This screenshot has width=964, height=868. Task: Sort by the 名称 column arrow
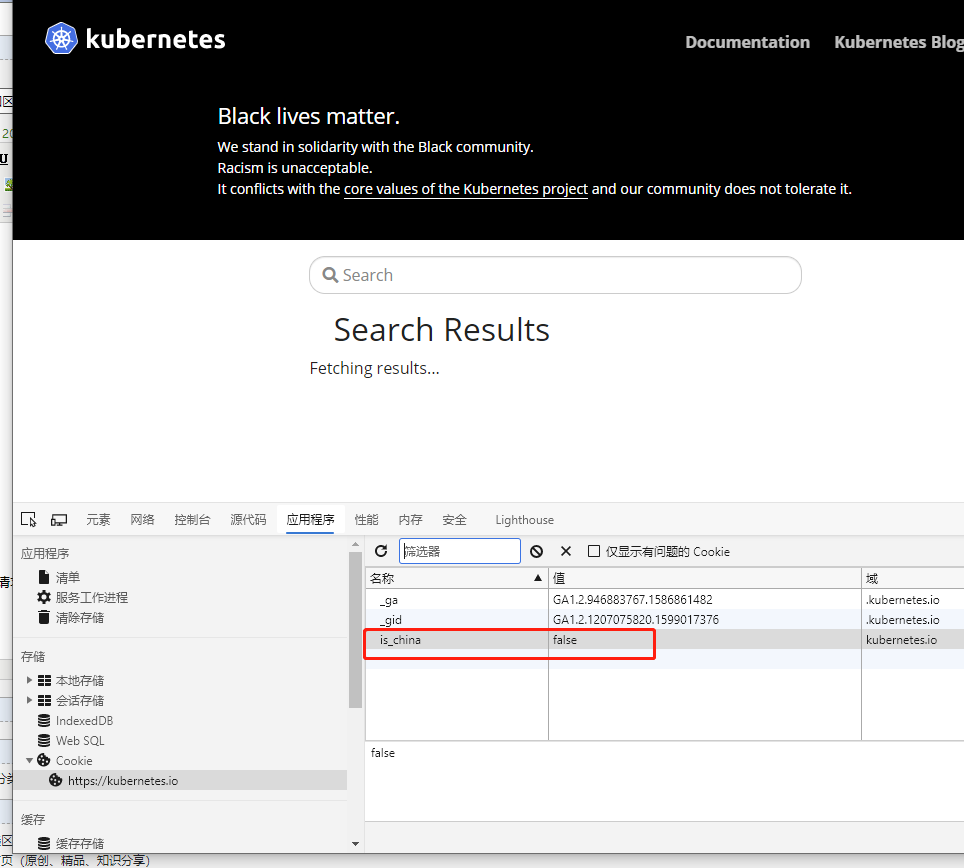pyautogui.click(x=538, y=578)
